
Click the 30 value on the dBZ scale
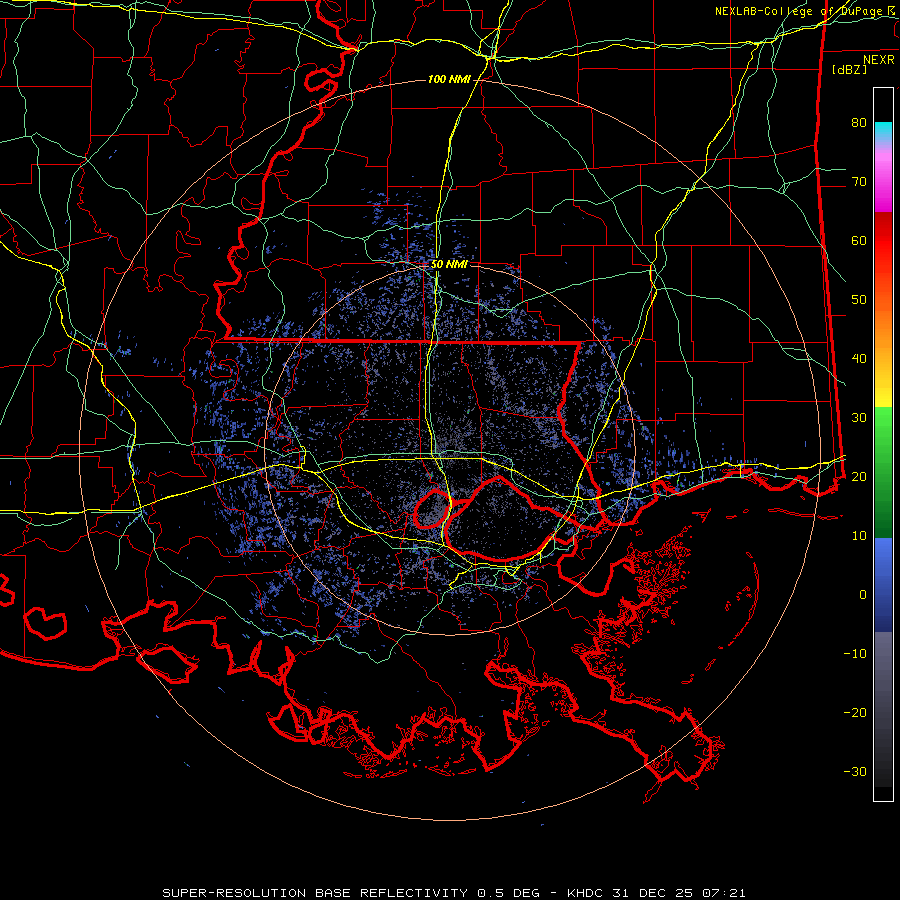click(x=859, y=418)
